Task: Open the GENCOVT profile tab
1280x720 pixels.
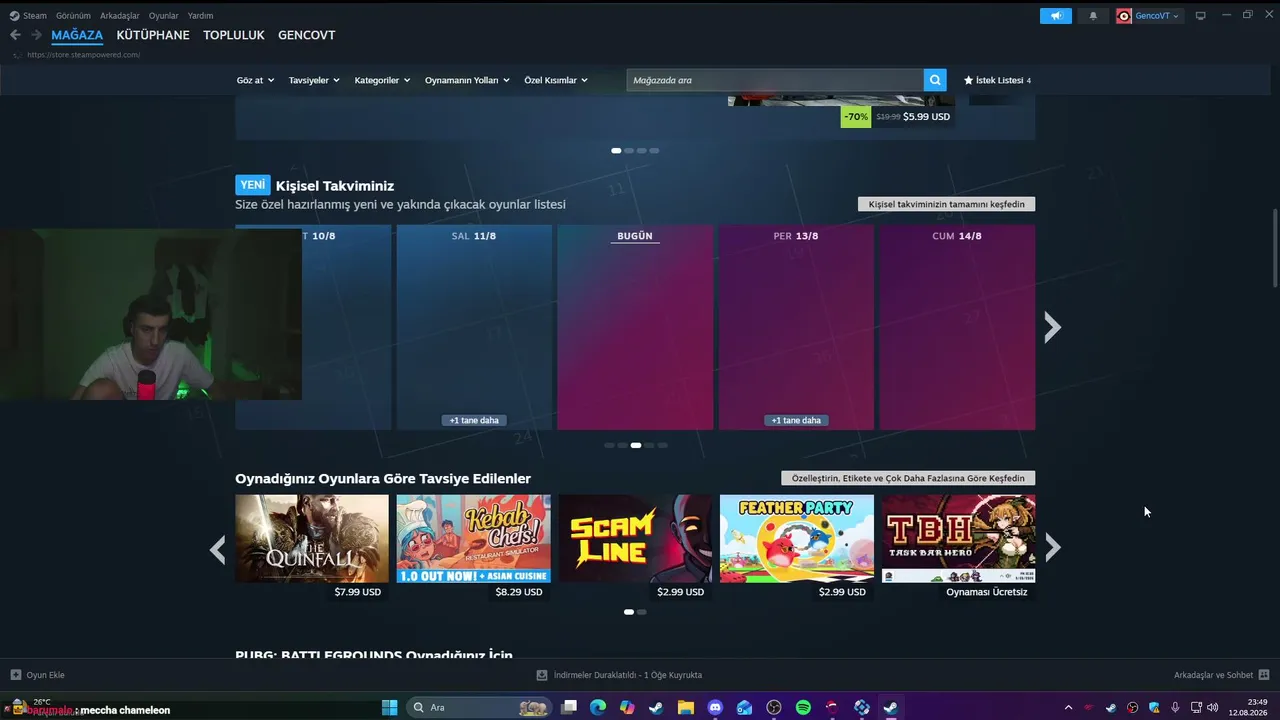Action: tap(307, 35)
